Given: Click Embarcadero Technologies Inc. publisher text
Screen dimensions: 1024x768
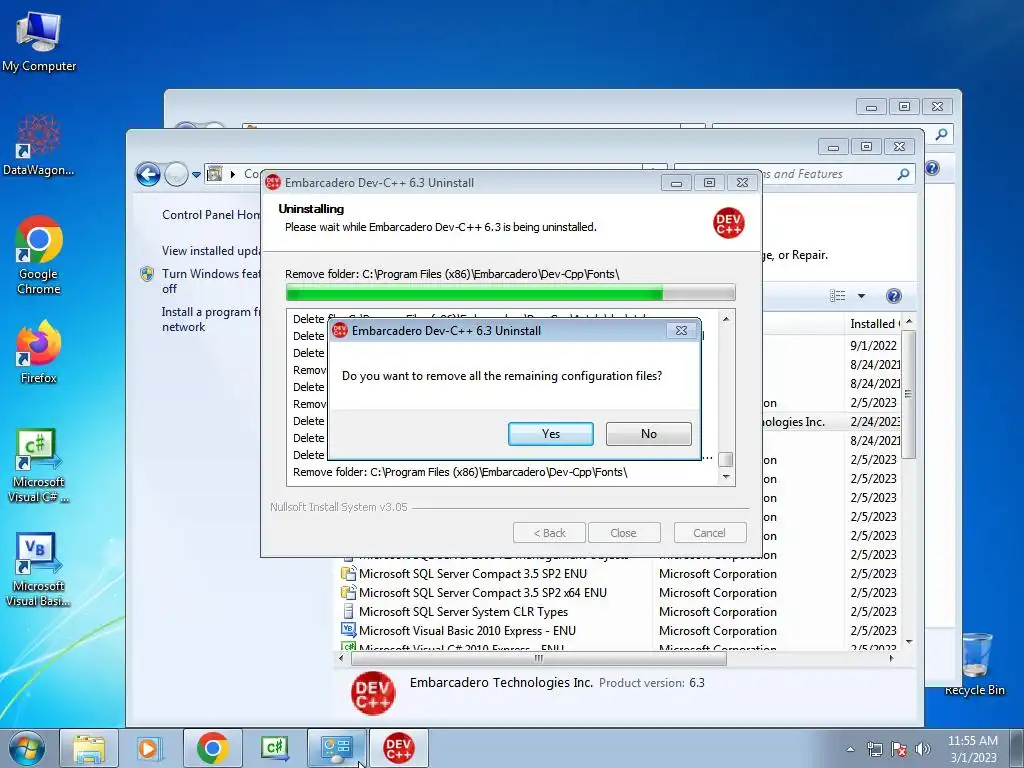Looking at the screenshot, I should click(x=501, y=682).
